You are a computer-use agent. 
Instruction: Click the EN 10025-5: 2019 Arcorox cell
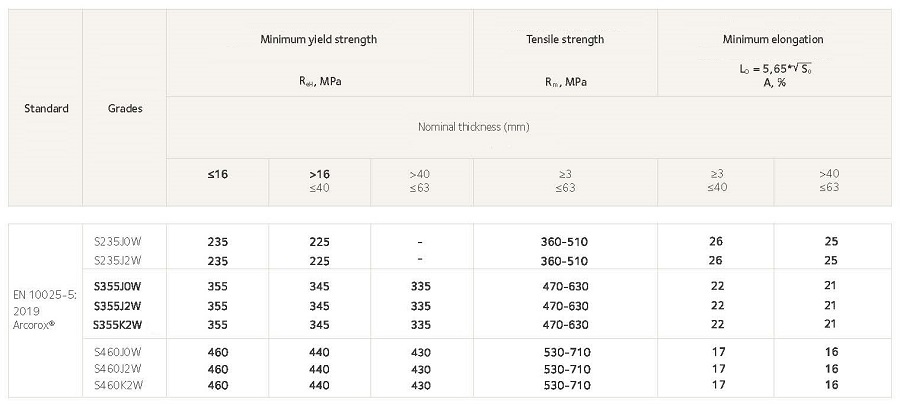(x=45, y=310)
